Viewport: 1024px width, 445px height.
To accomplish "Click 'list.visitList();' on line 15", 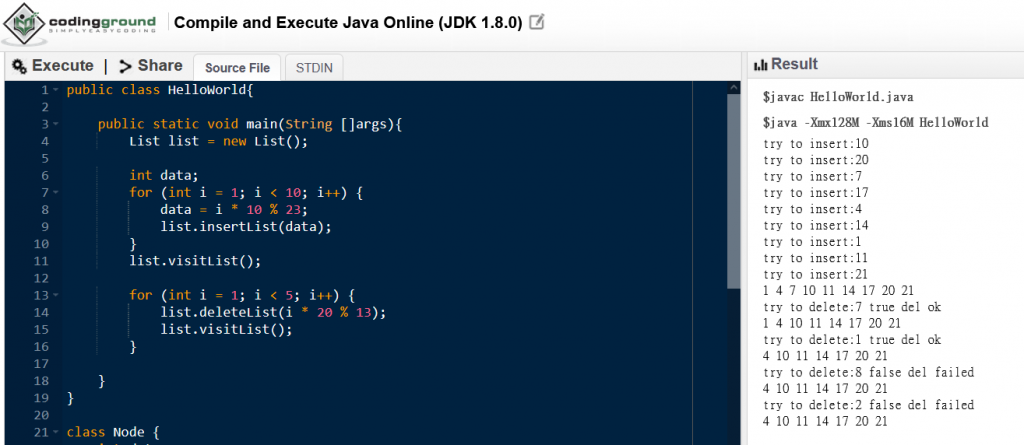I will tap(226, 329).
